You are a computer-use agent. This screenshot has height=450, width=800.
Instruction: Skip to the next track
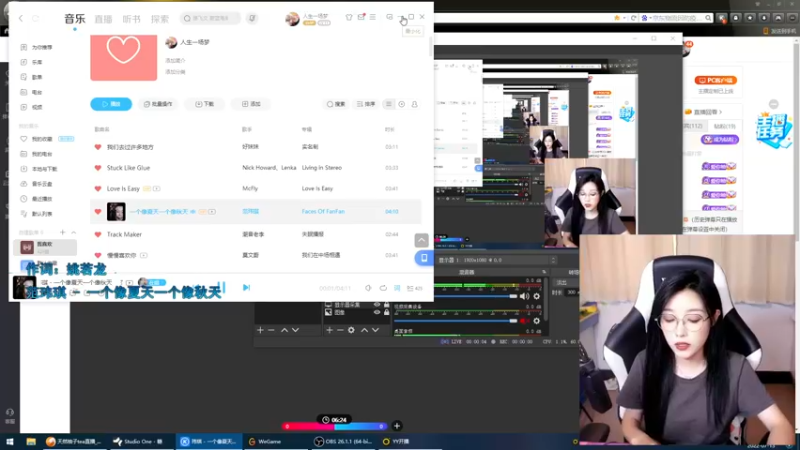[x=246, y=288]
